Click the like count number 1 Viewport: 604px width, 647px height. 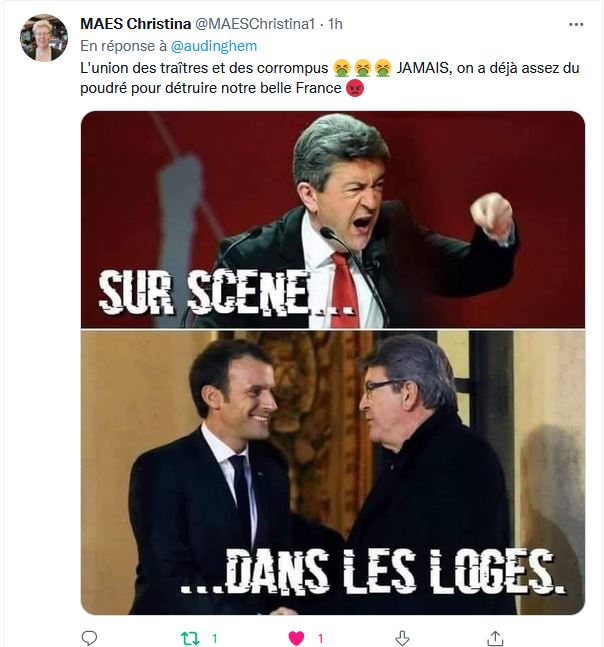320,637
